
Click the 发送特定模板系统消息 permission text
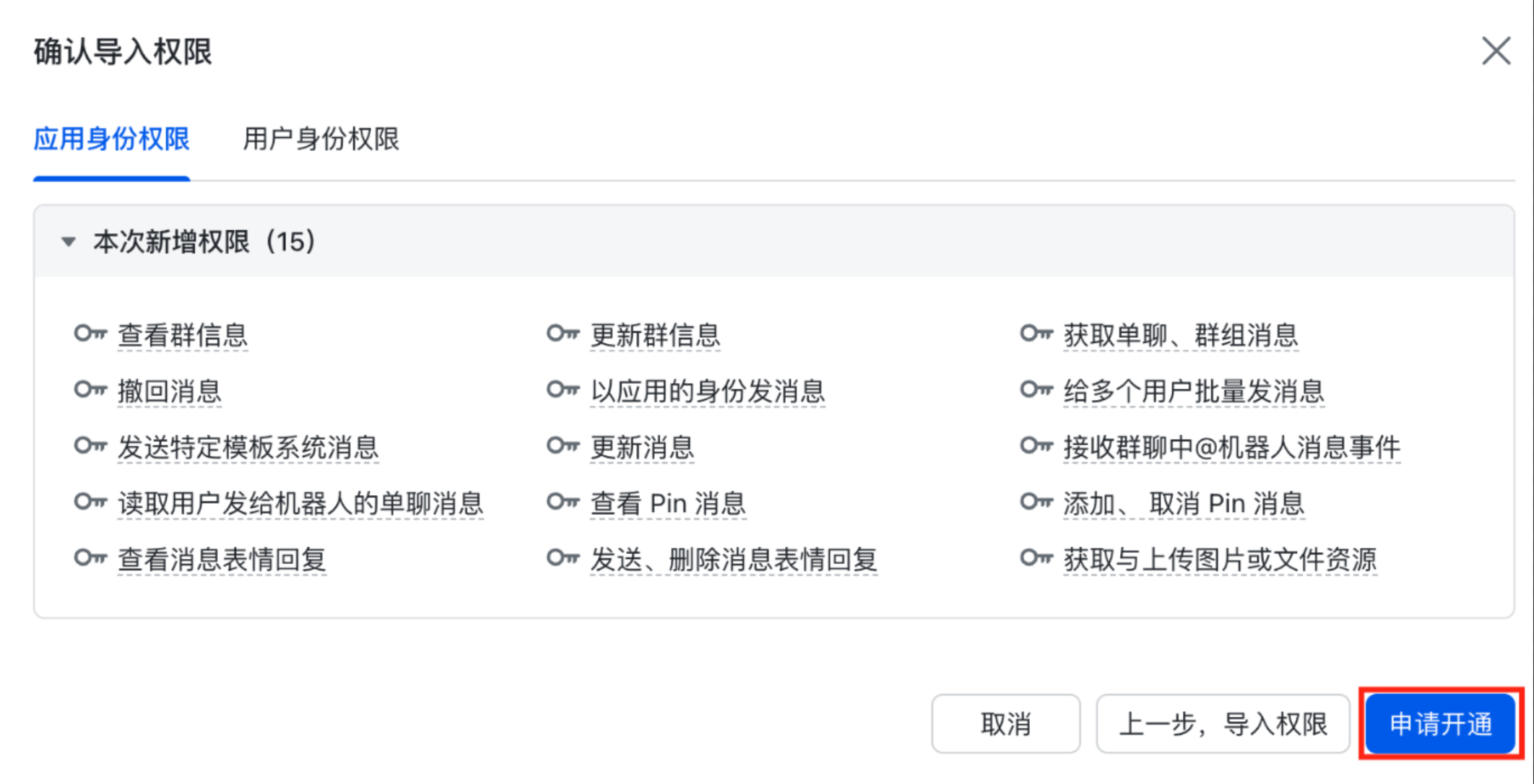(248, 448)
